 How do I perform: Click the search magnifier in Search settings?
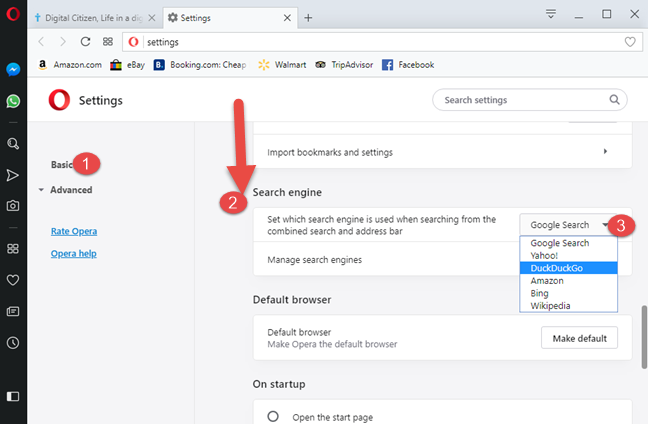615,100
